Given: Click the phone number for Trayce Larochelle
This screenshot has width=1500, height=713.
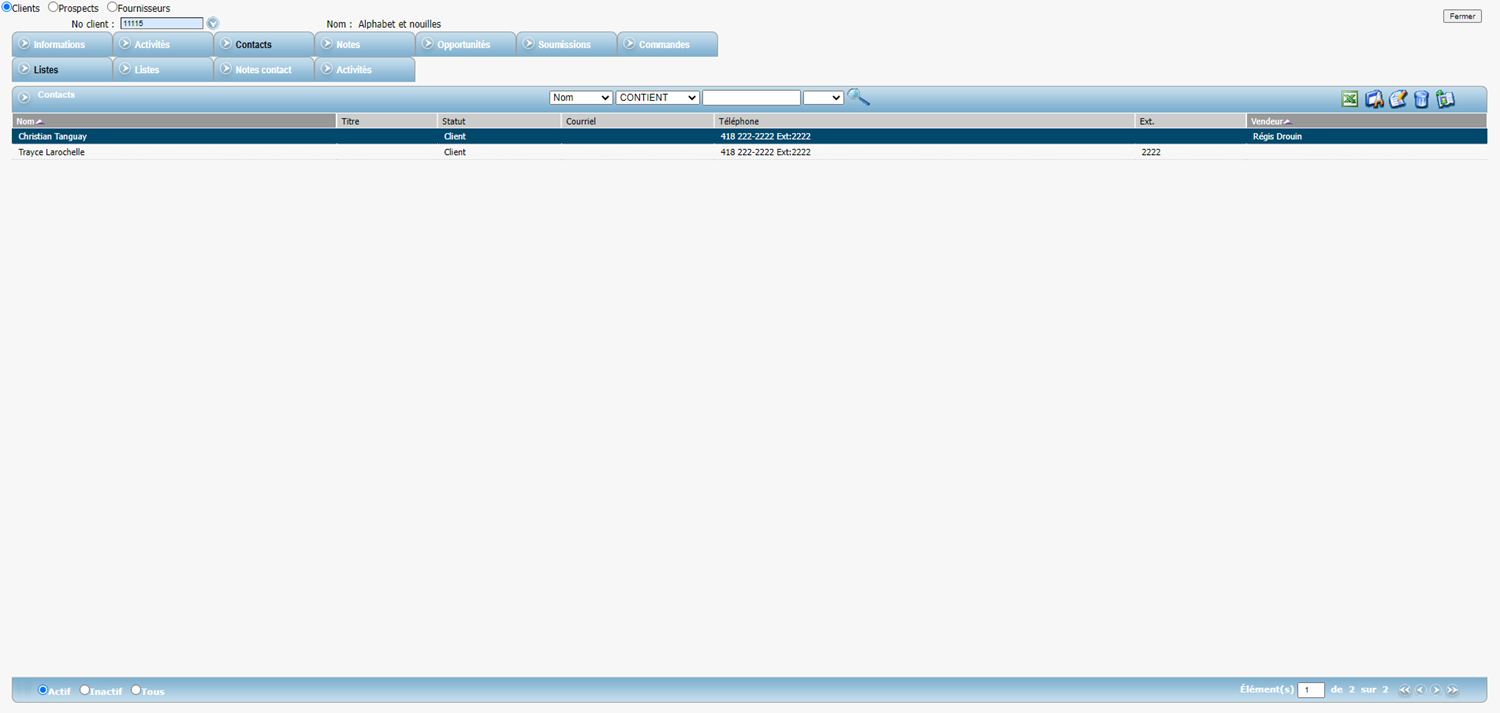Looking at the screenshot, I should pos(765,152).
